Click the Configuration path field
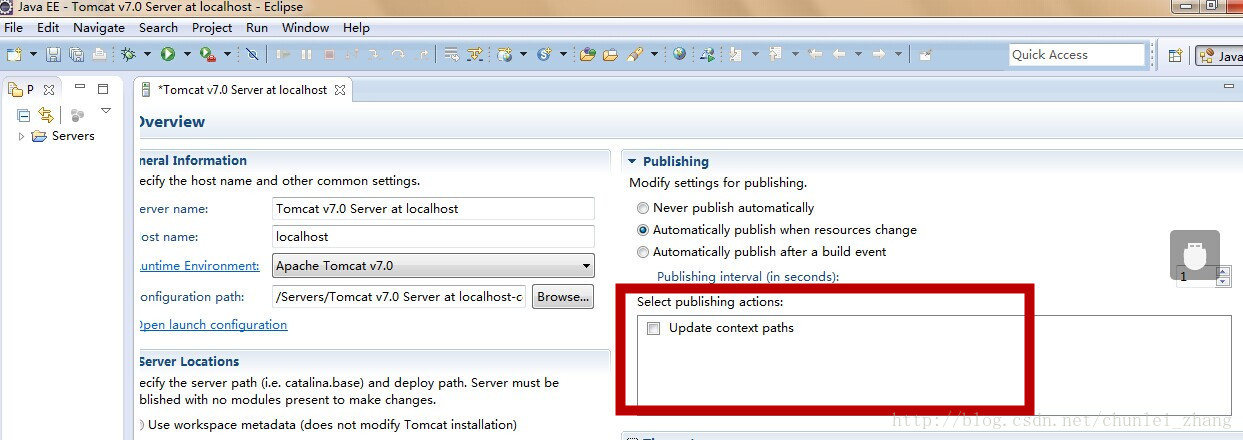Image resolution: width=1243 pixels, height=440 pixels. [x=399, y=296]
